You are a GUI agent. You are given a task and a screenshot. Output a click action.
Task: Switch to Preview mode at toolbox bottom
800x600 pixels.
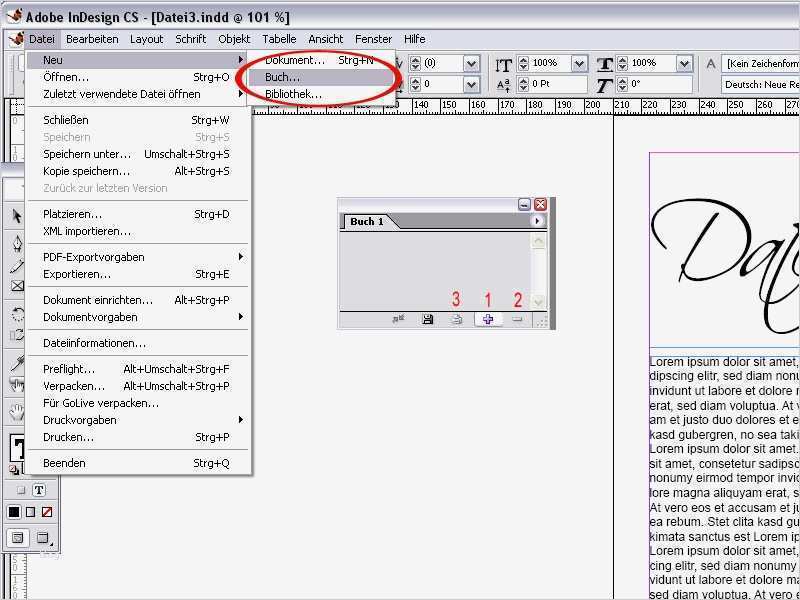tap(42, 537)
